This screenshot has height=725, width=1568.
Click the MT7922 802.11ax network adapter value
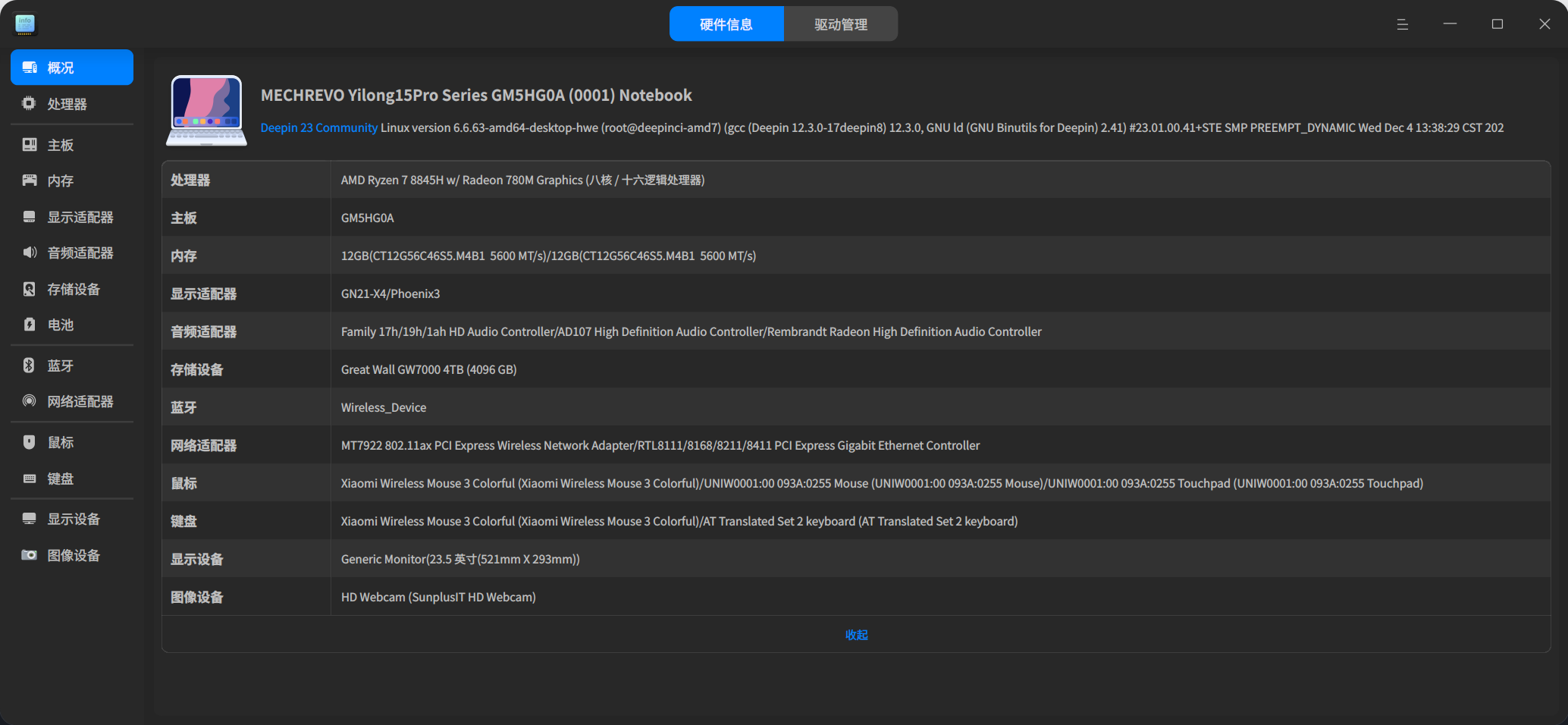tap(660, 445)
